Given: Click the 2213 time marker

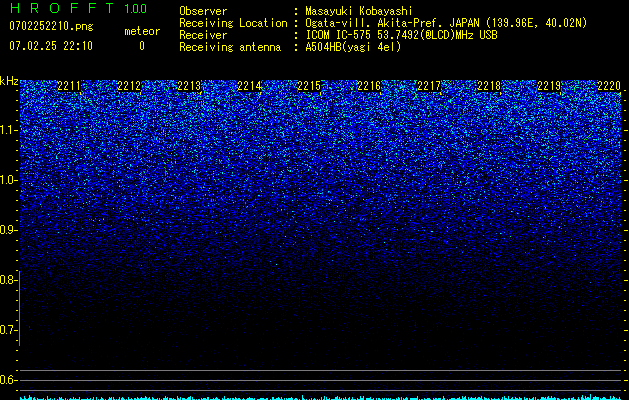Looking at the screenshot, I should tap(189, 86).
